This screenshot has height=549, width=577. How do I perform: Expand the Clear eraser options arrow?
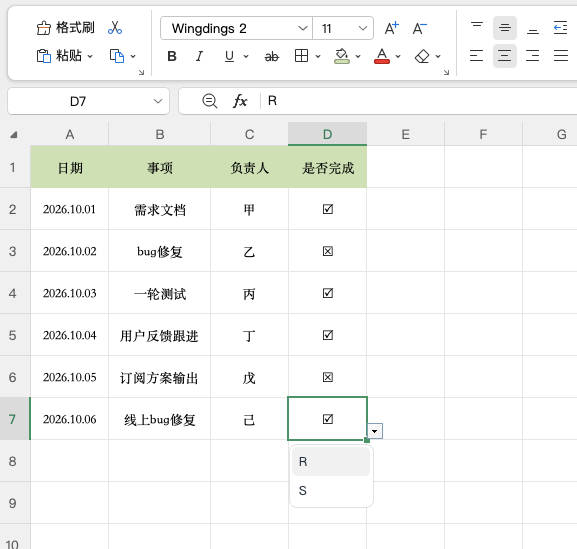pos(438,56)
